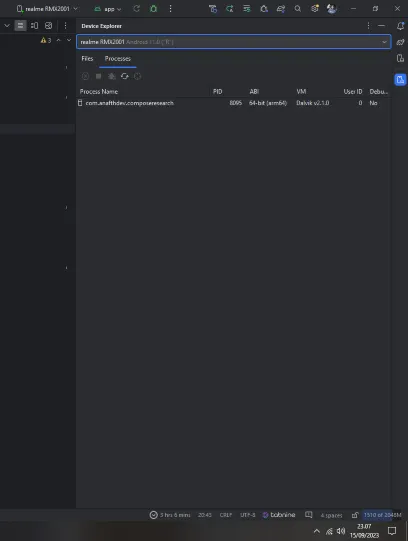Click the memory indicator 1510 of 2048M
The image size is (408, 541).
click(x=382, y=515)
